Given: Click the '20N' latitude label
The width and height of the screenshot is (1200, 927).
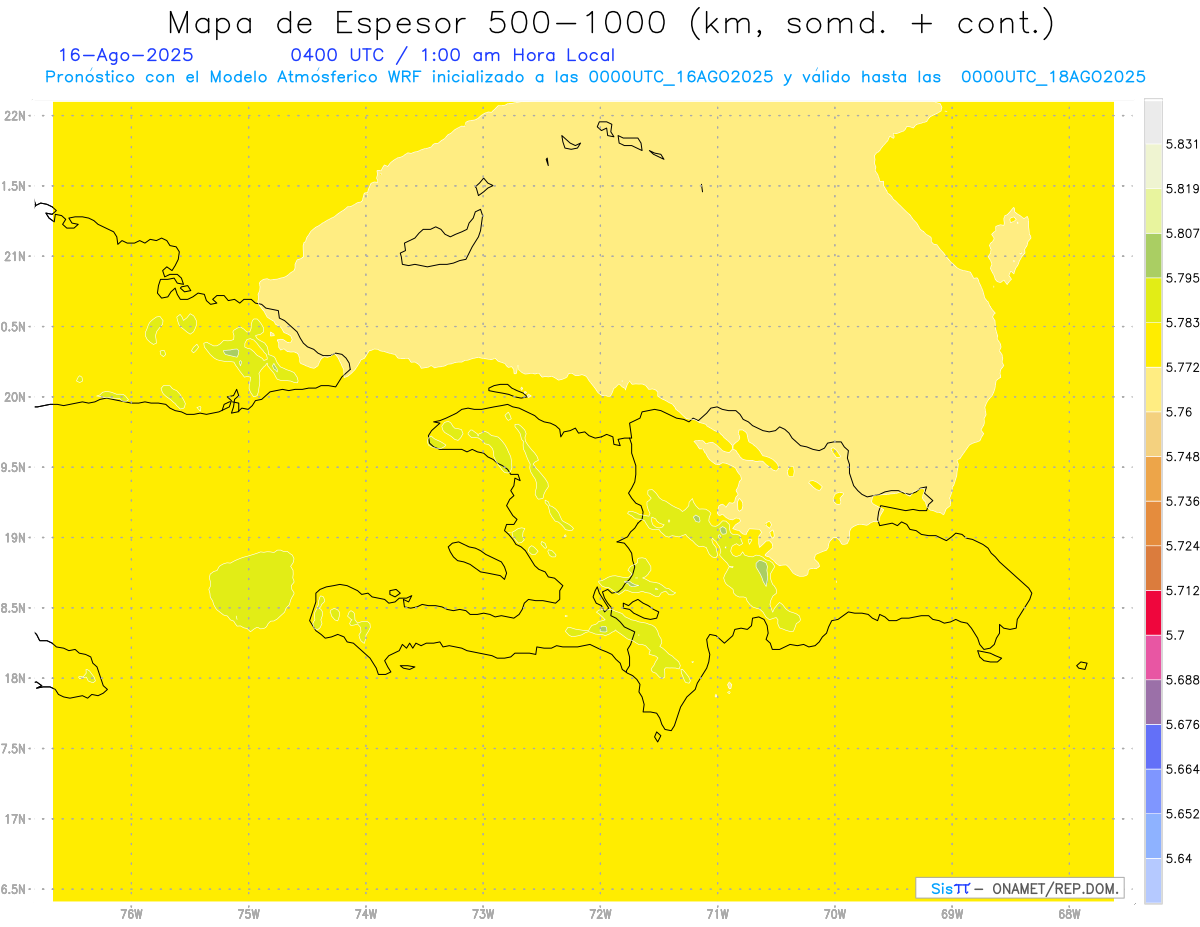Looking at the screenshot, I should point(16,397).
